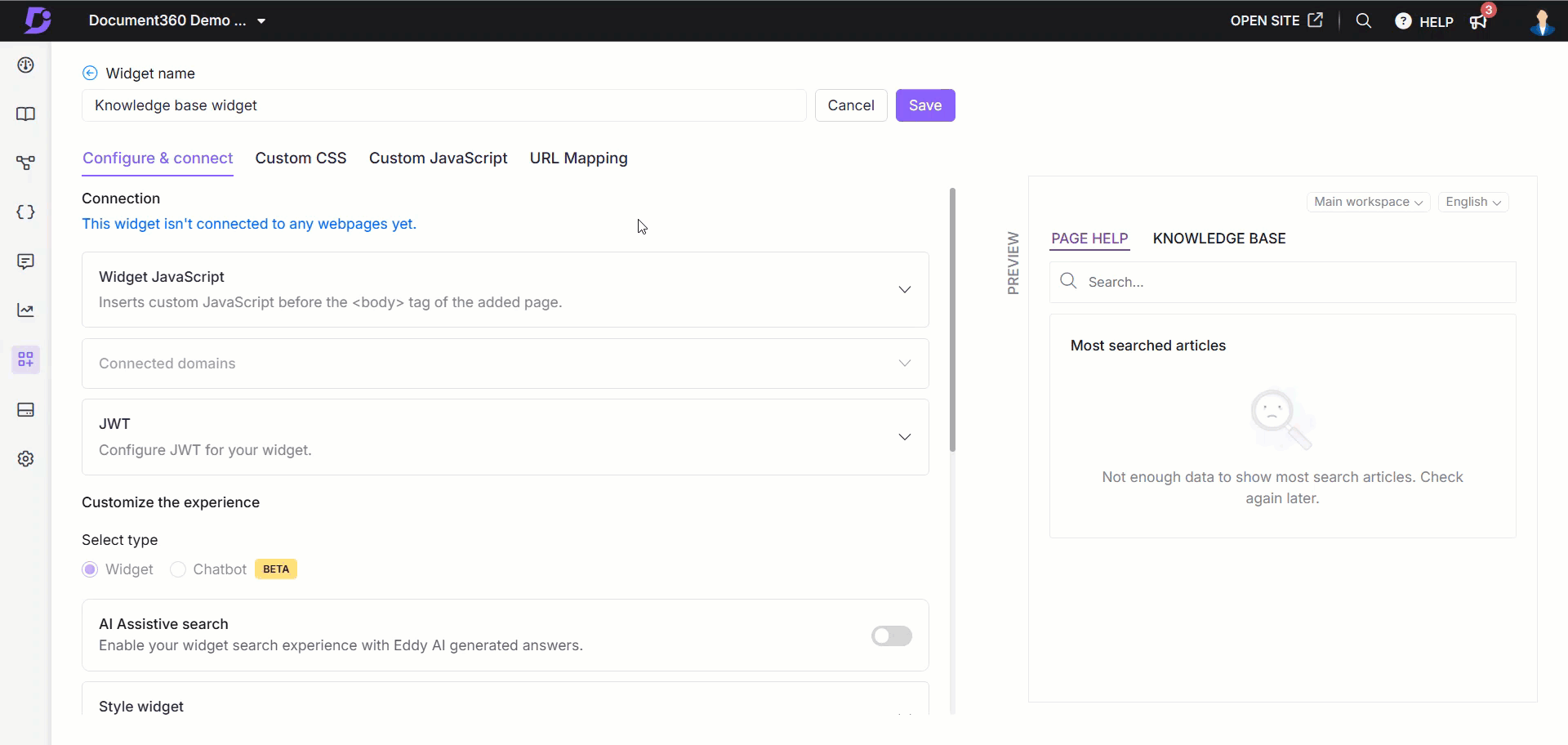Click the magnifier icon in preview search
1568x745 pixels.
pos(1067,282)
